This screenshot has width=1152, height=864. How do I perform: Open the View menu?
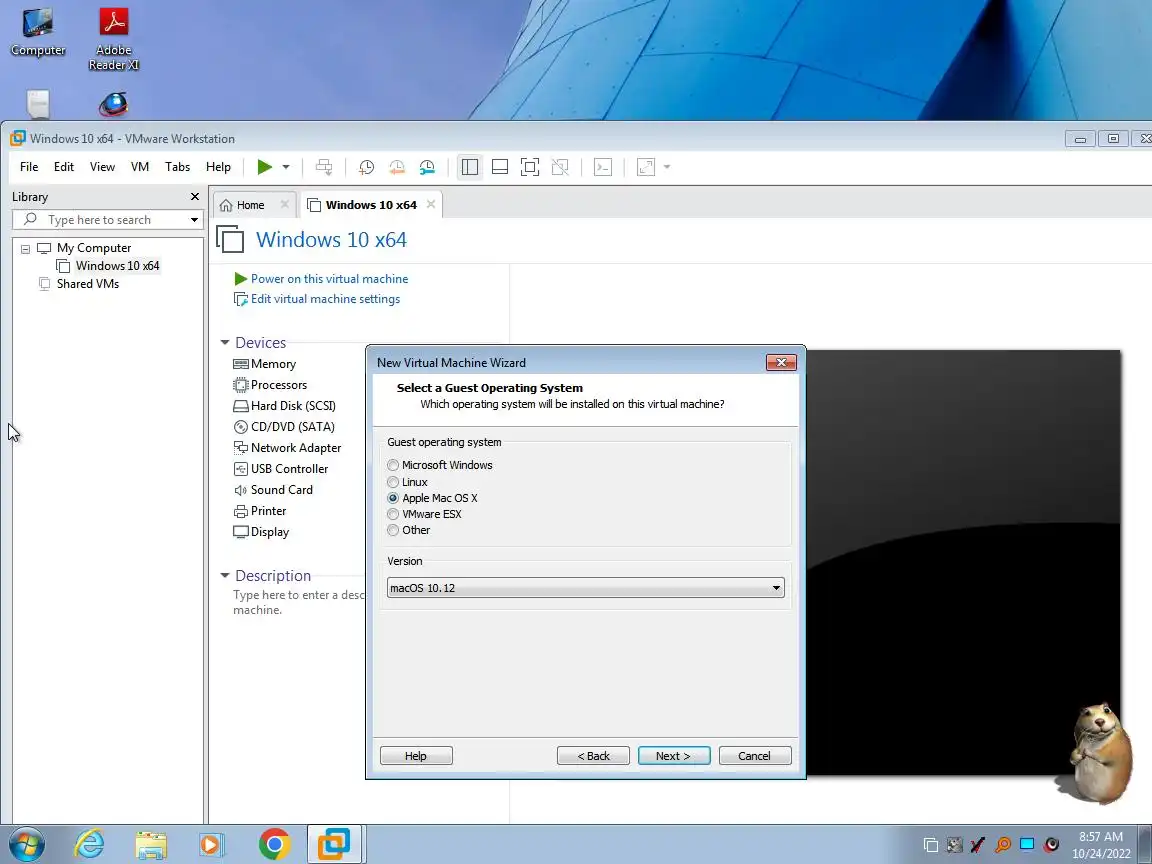click(102, 167)
